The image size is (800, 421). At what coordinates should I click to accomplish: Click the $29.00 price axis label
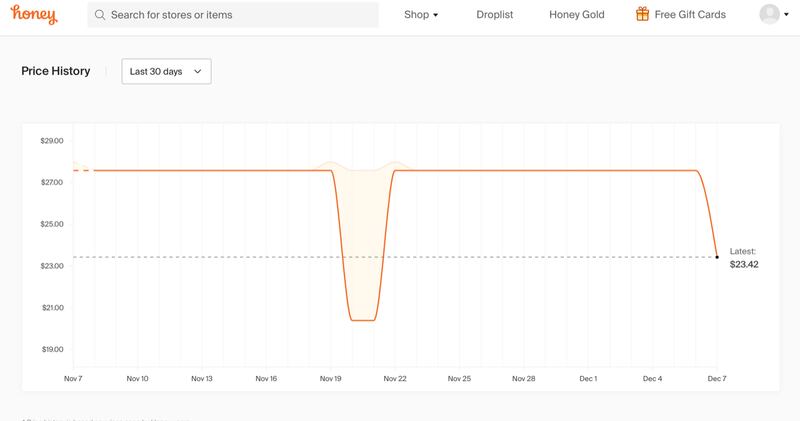51,141
